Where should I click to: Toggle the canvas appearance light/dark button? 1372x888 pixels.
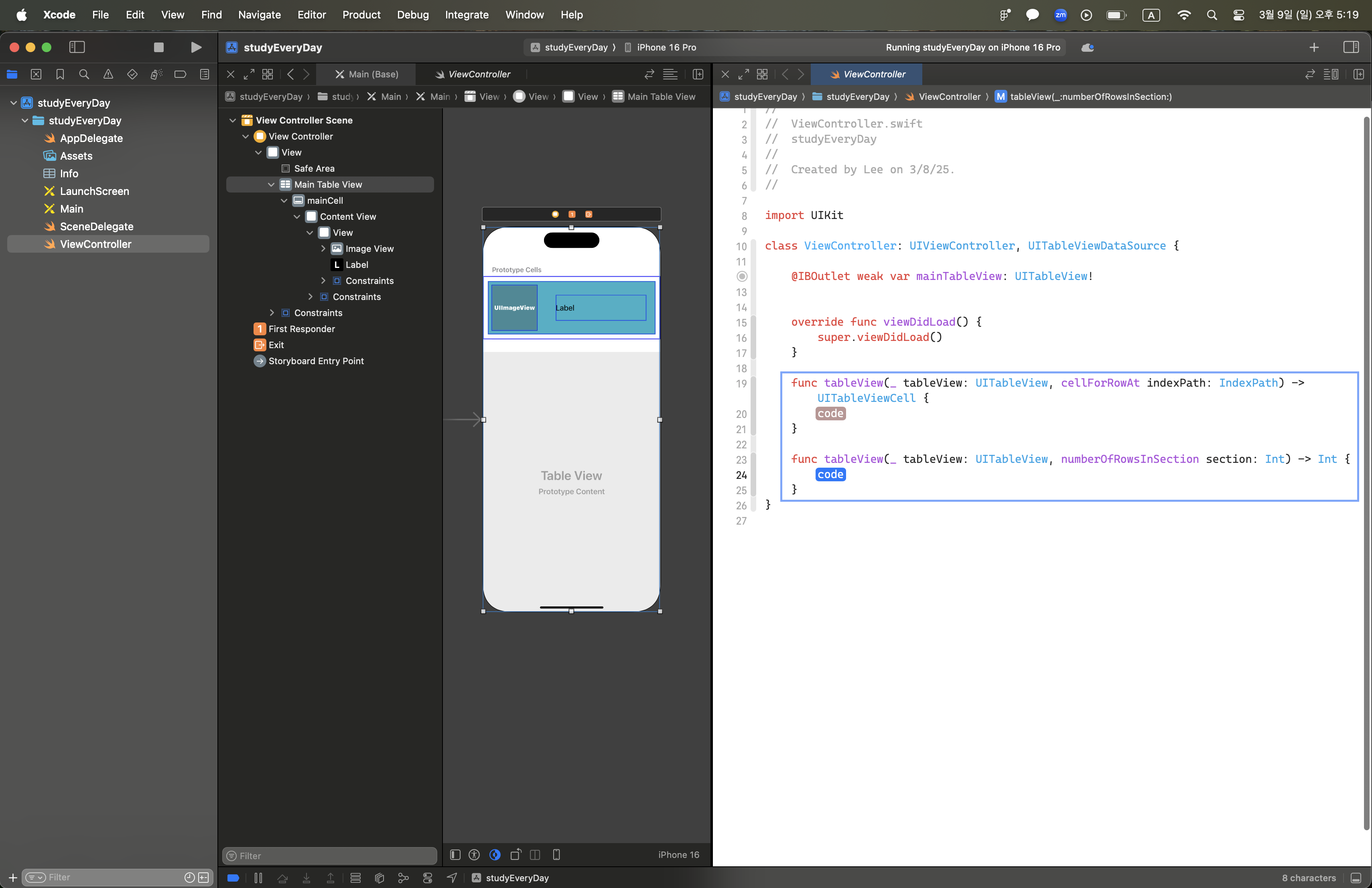pyautogui.click(x=495, y=855)
